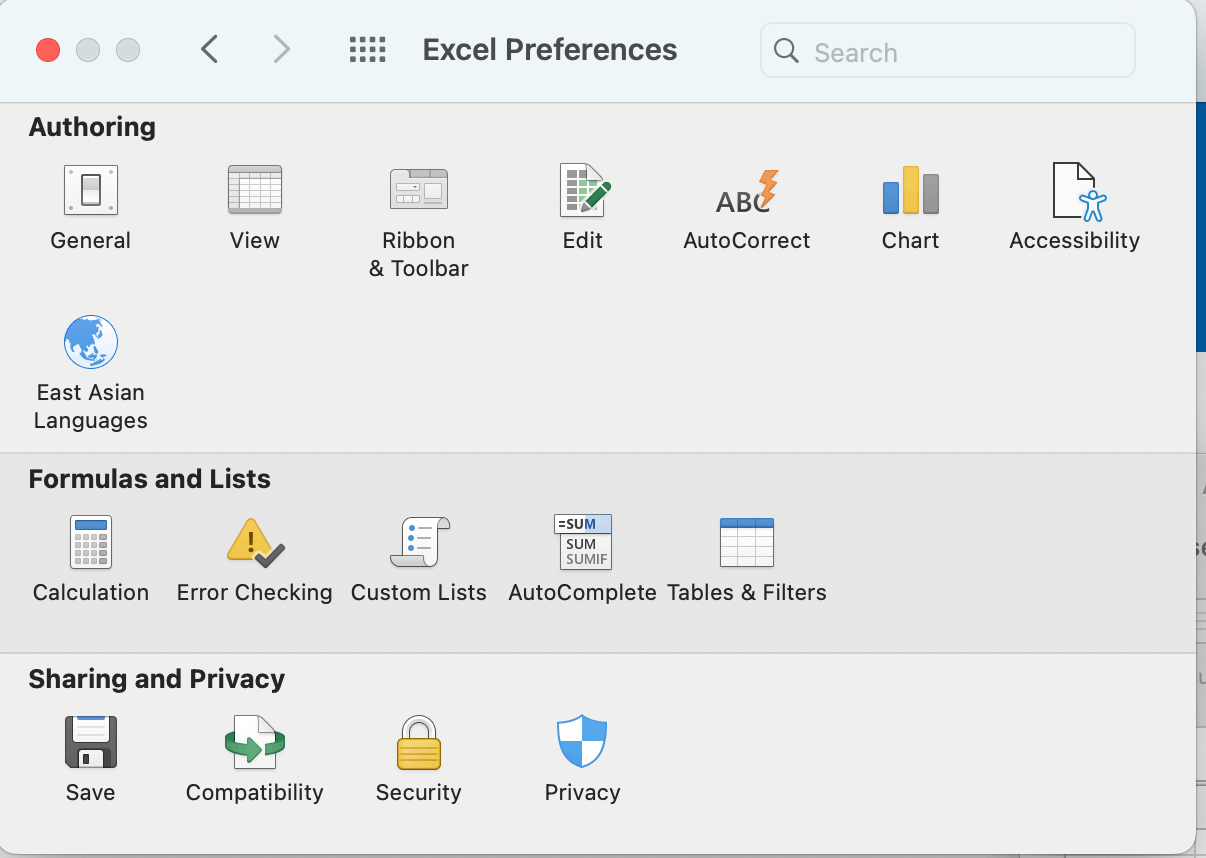Close the Excel Preferences window
1206x858 pixels.
click(x=48, y=50)
